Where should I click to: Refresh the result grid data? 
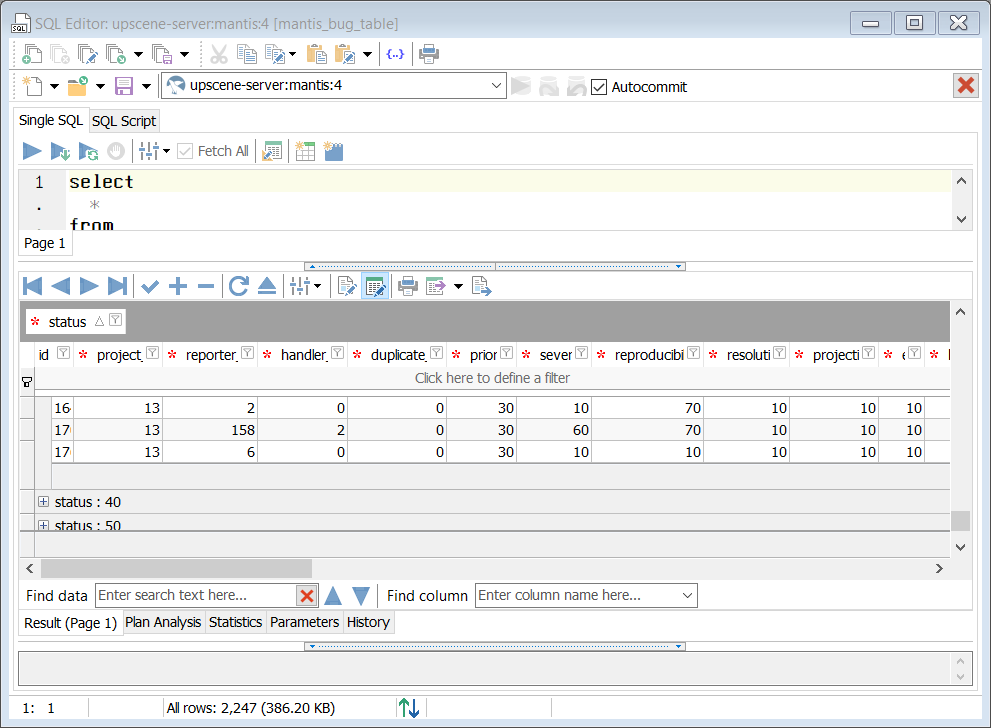[238, 286]
